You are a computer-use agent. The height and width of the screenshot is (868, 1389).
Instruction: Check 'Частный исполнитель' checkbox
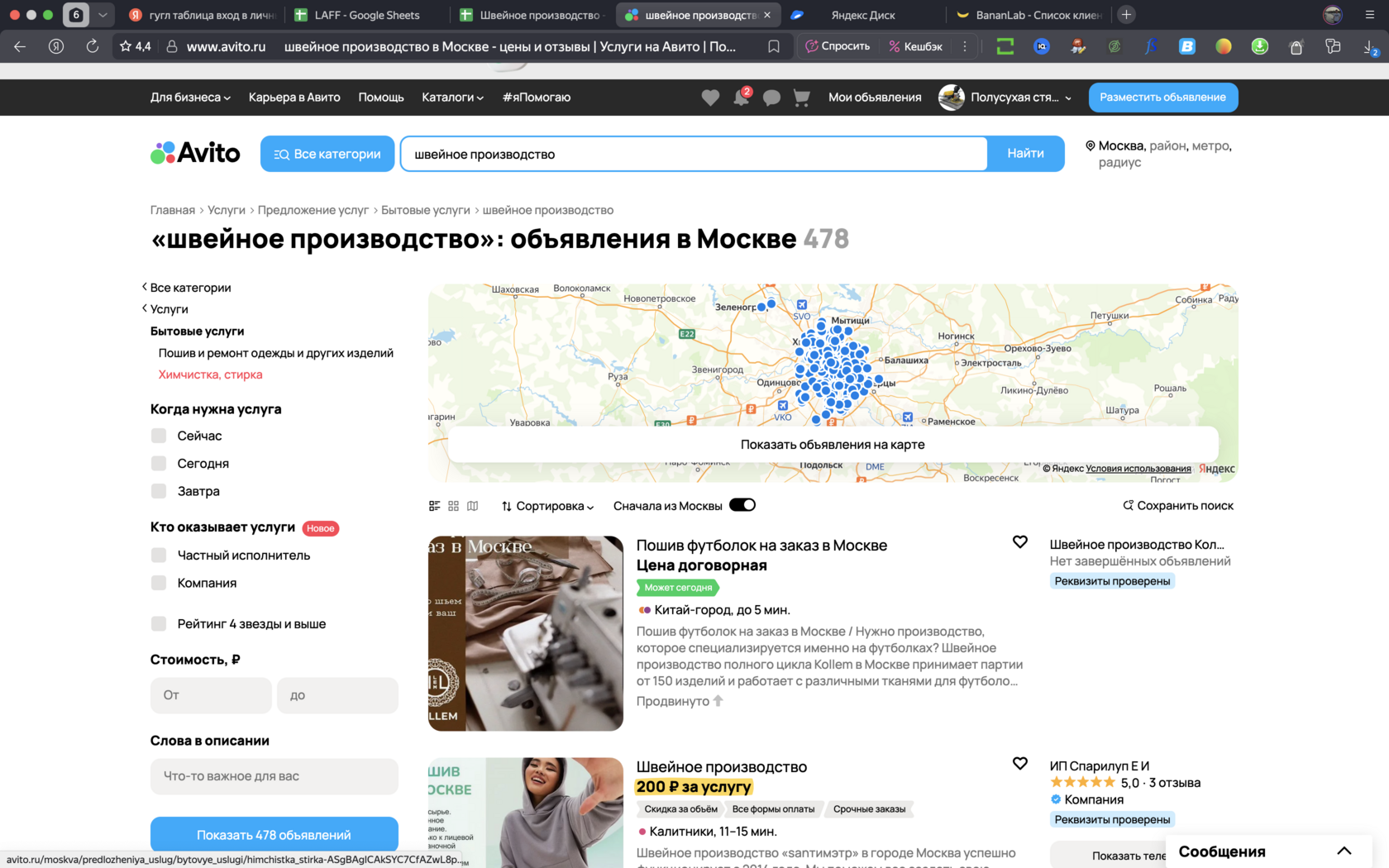tap(159, 556)
